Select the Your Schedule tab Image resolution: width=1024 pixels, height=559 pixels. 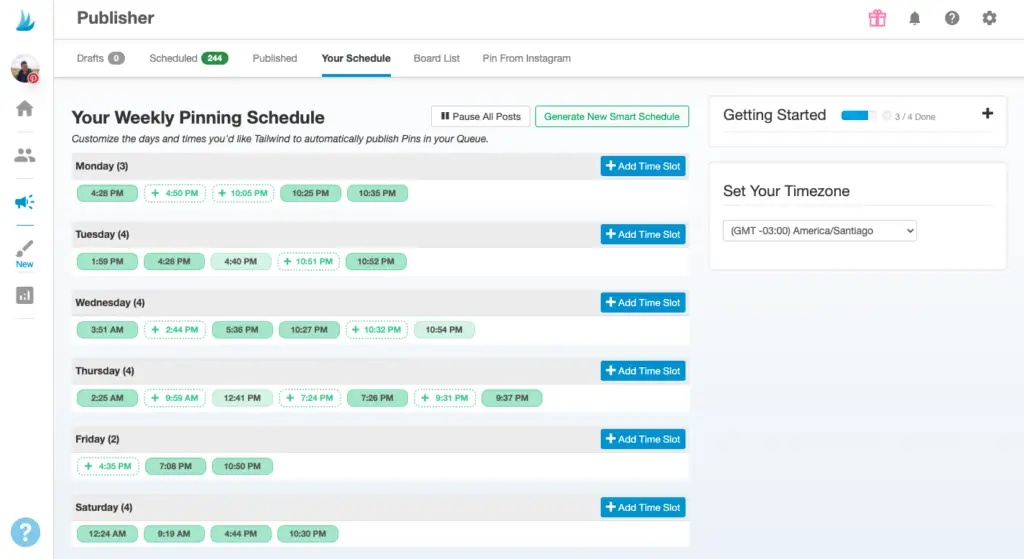(x=356, y=58)
